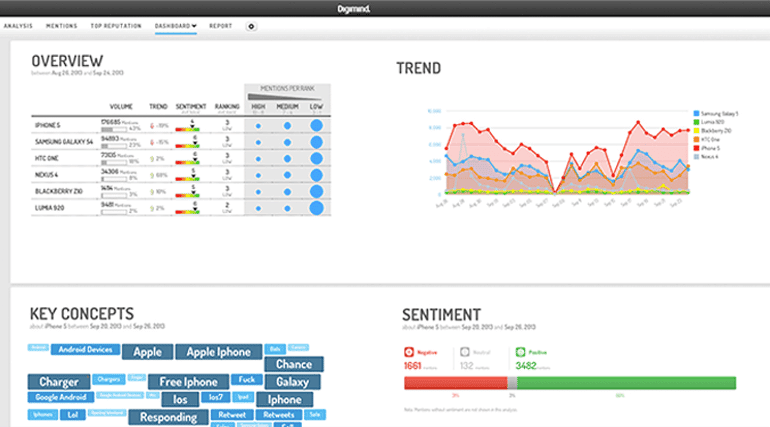Select the iPhone 5 row name

tap(48, 126)
